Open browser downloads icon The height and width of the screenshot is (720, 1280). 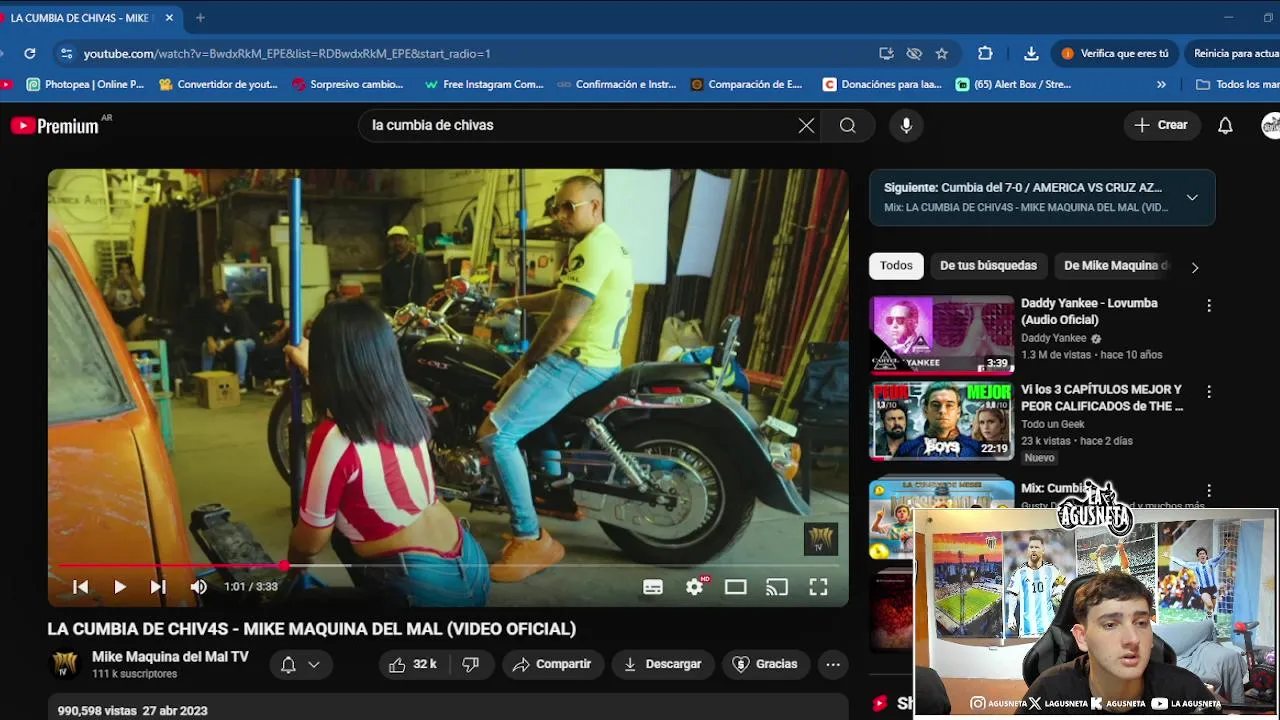pos(1031,53)
